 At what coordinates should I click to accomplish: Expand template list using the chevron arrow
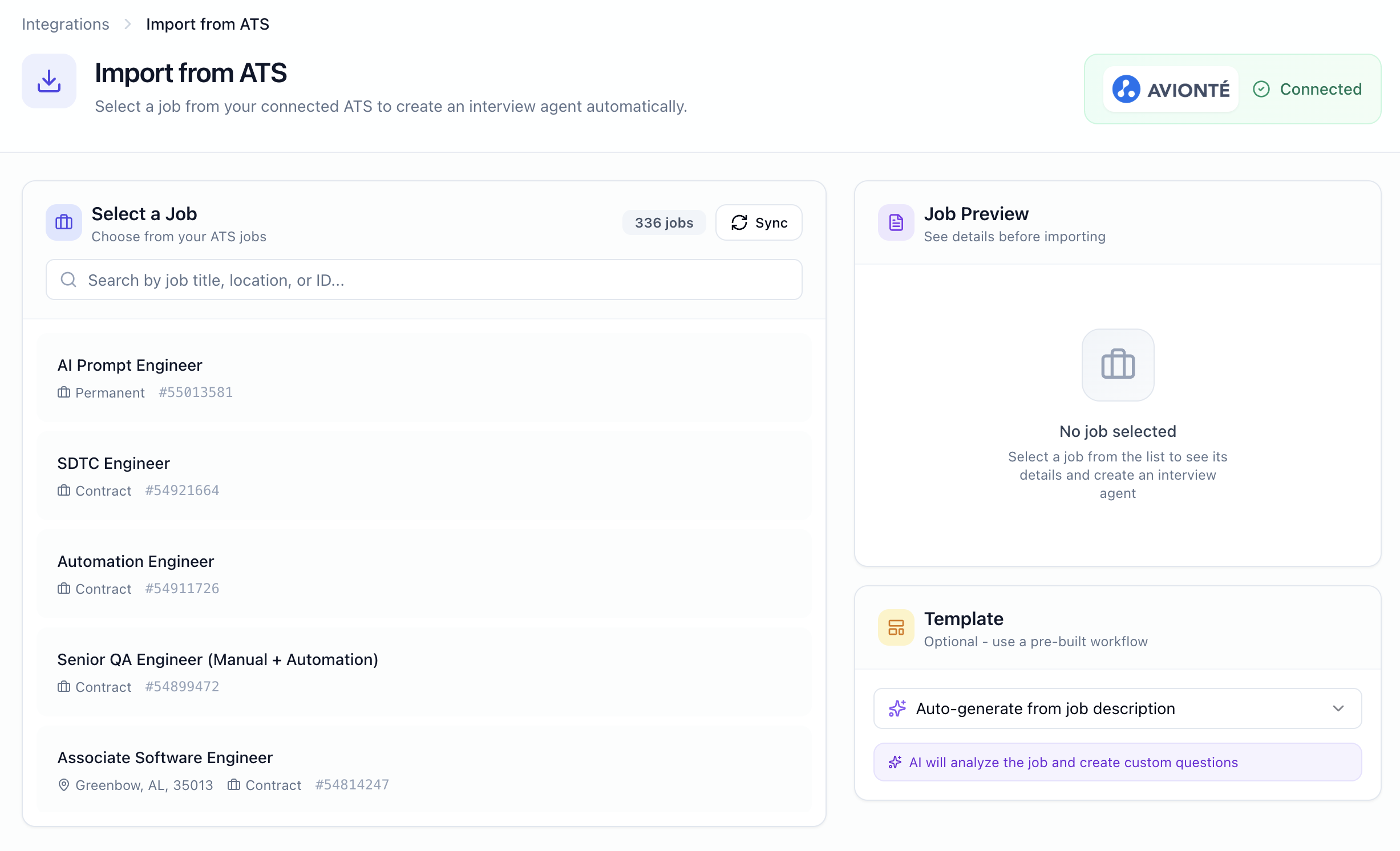coord(1338,708)
